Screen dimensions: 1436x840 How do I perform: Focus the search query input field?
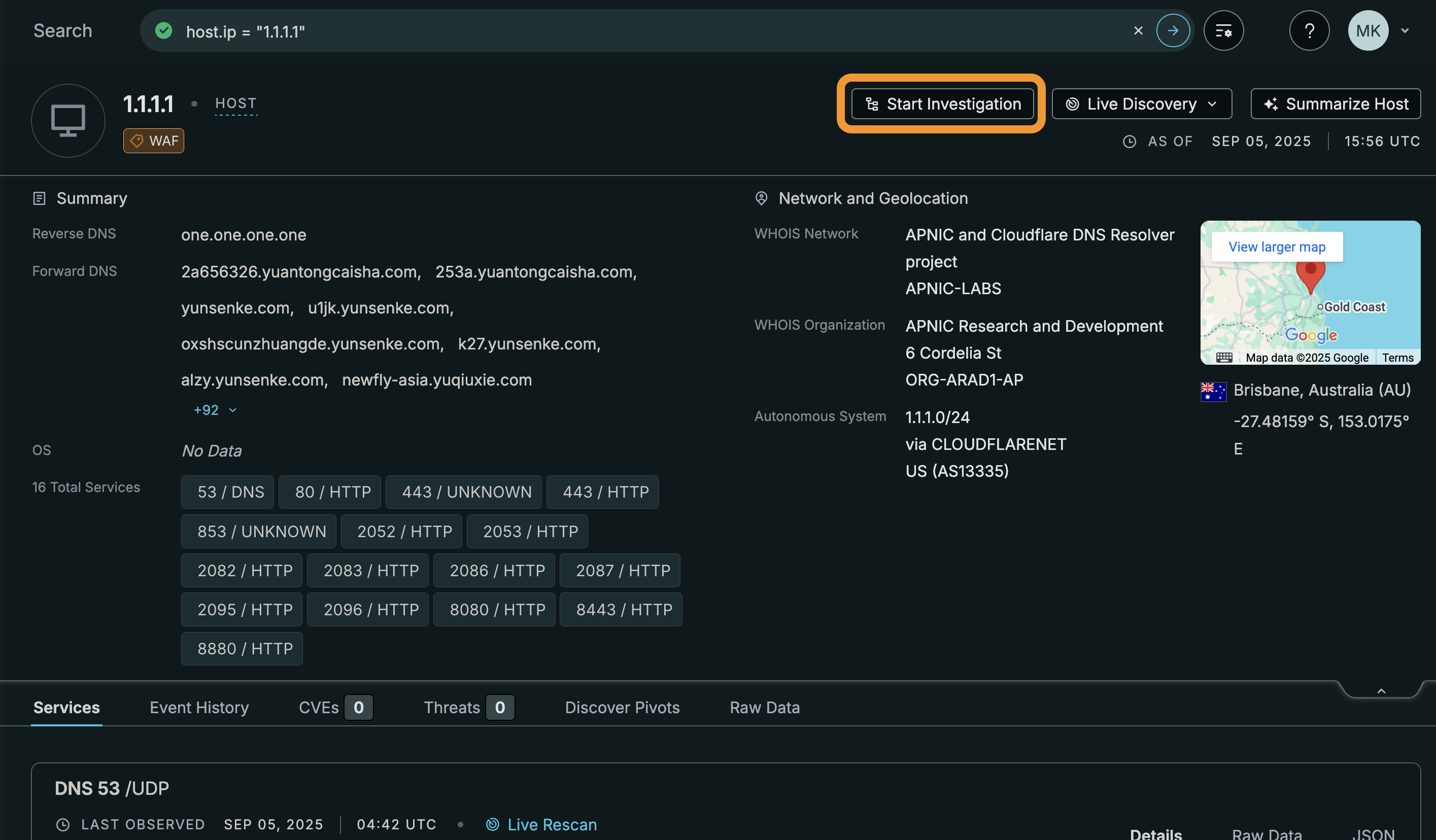coord(655,31)
